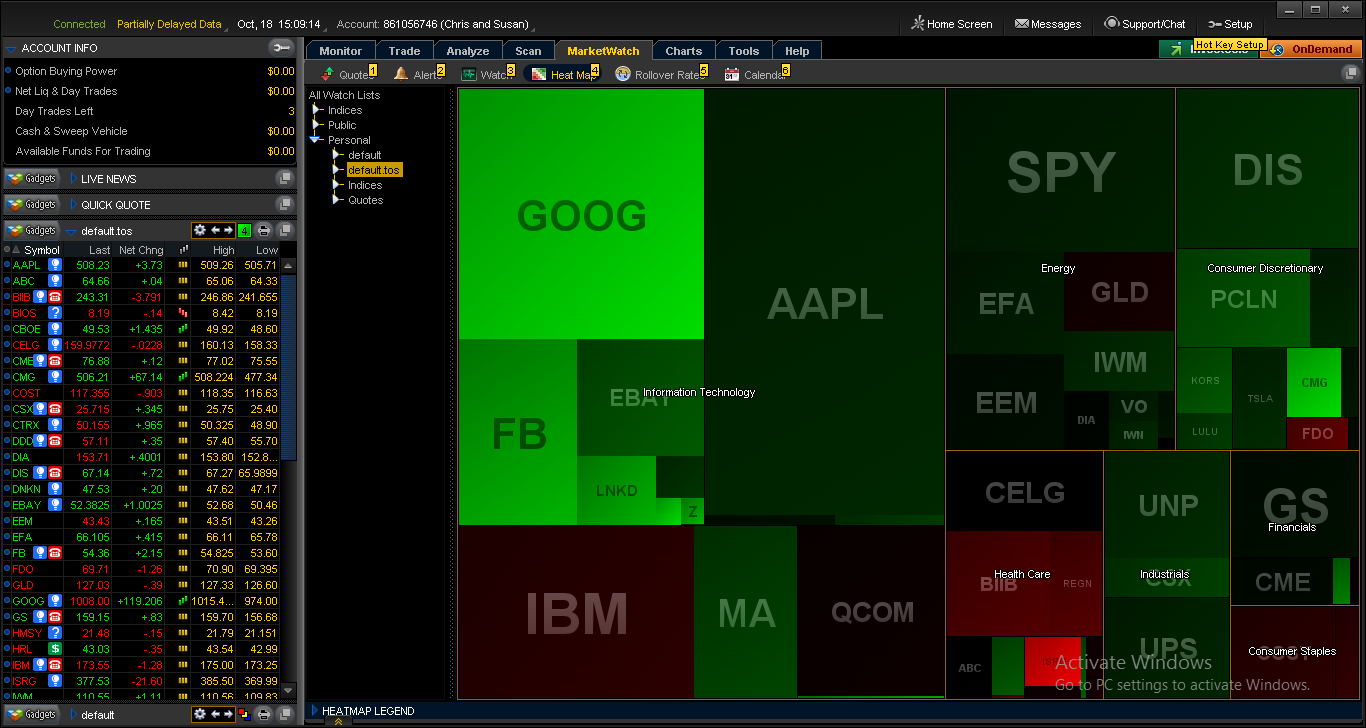This screenshot has height=728, width=1366.
Task: Detach the QUICK QUOTE gadget window
Action: click(x=285, y=204)
